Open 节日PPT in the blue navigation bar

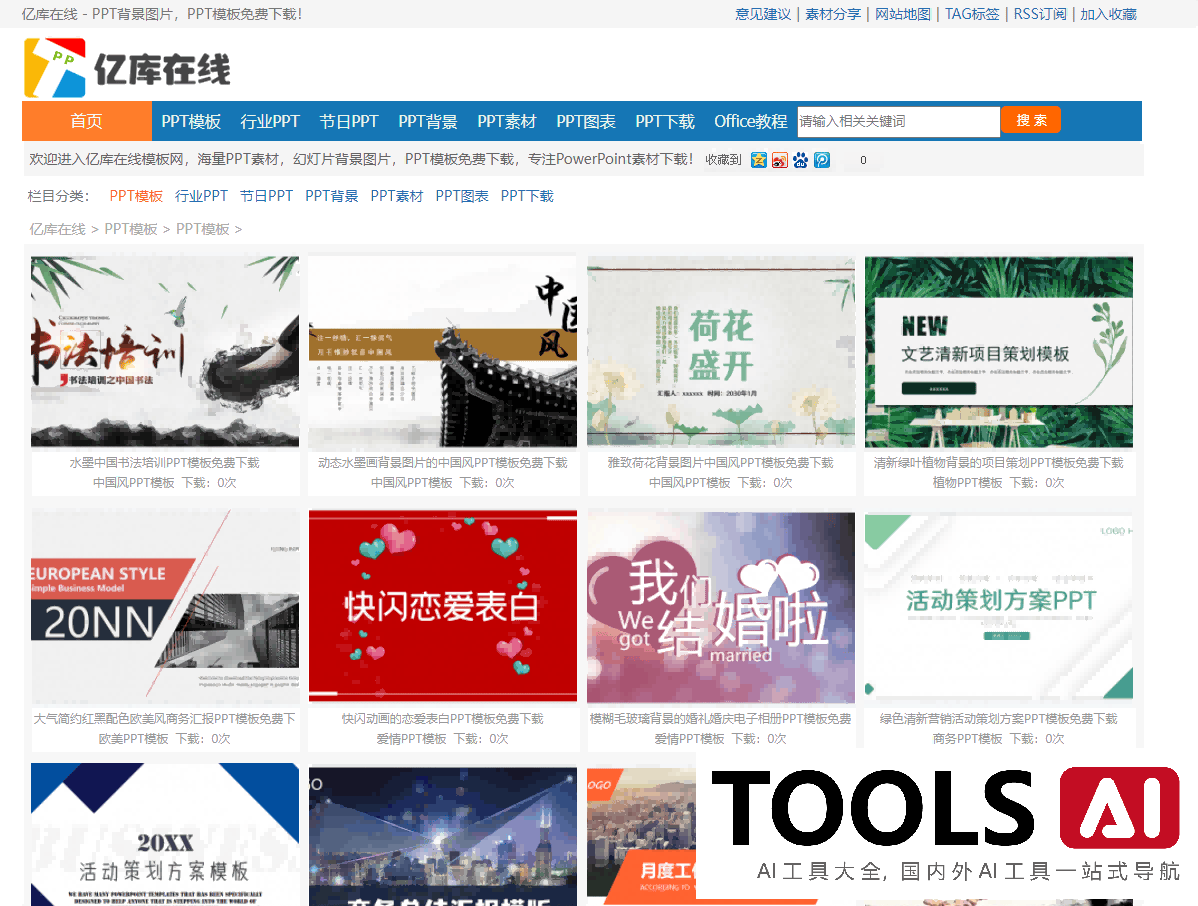[349, 121]
